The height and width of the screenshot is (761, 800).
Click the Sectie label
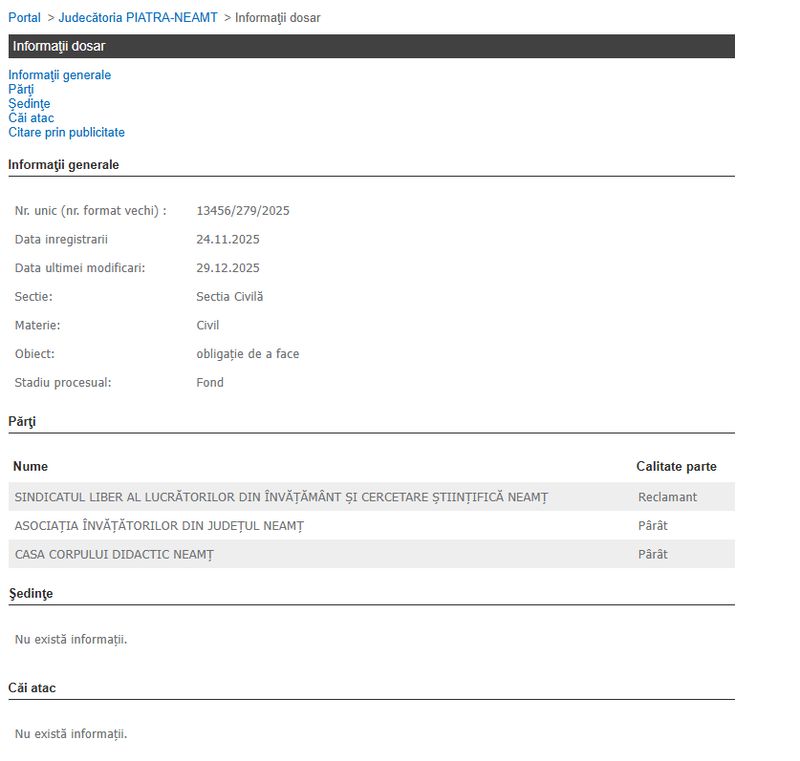(x=33, y=296)
